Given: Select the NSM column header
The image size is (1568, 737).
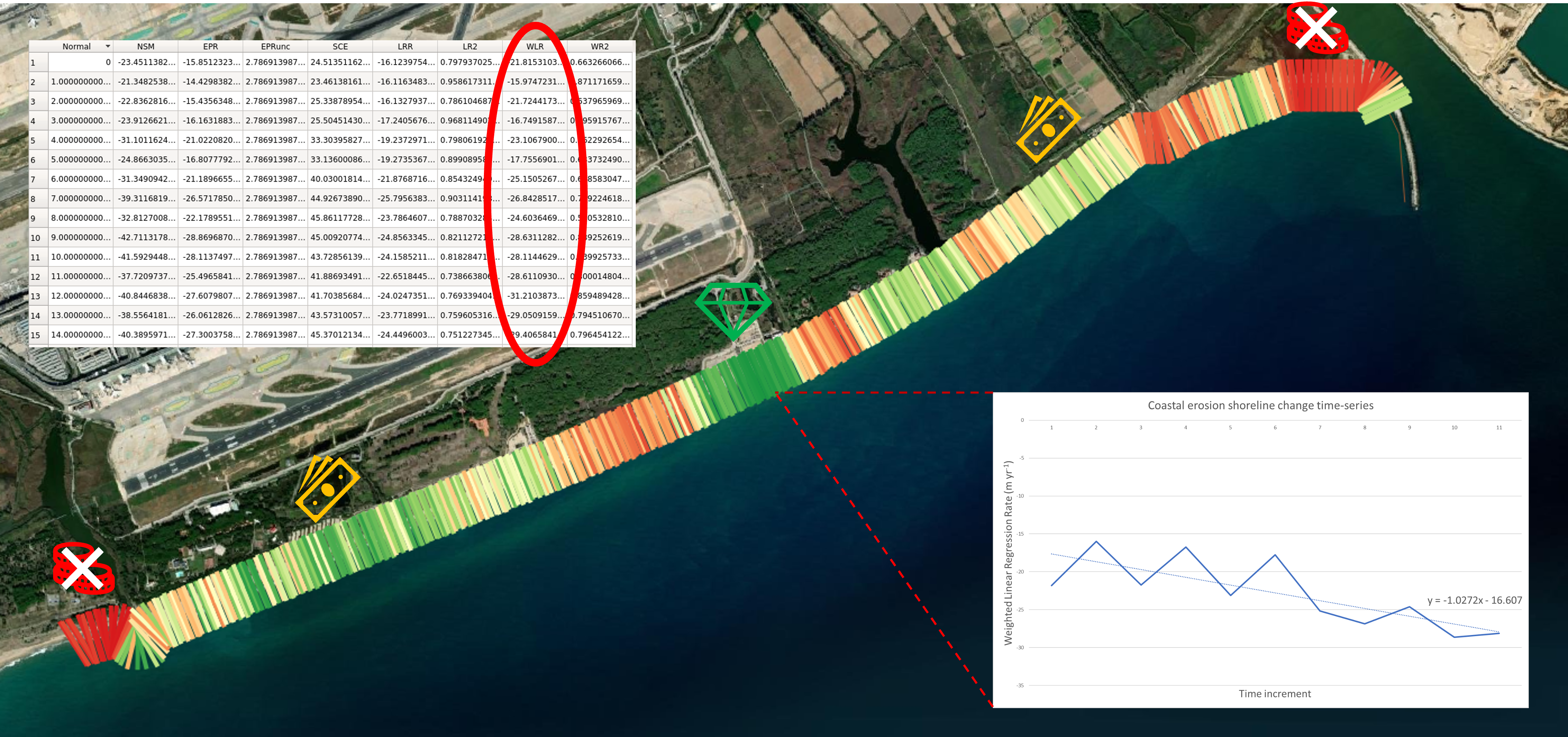Looking at the screenshot, I should pyautogui.click(x=145, y=46).
